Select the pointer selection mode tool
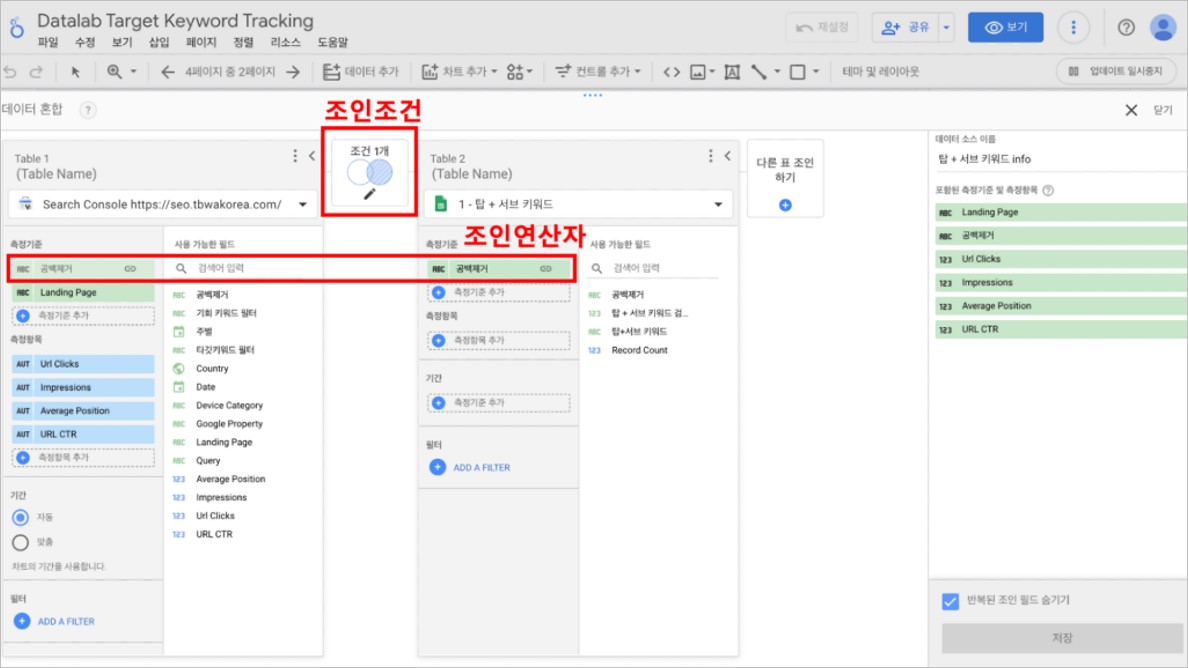The image size is (1188, 668). (x=75, y=72)
